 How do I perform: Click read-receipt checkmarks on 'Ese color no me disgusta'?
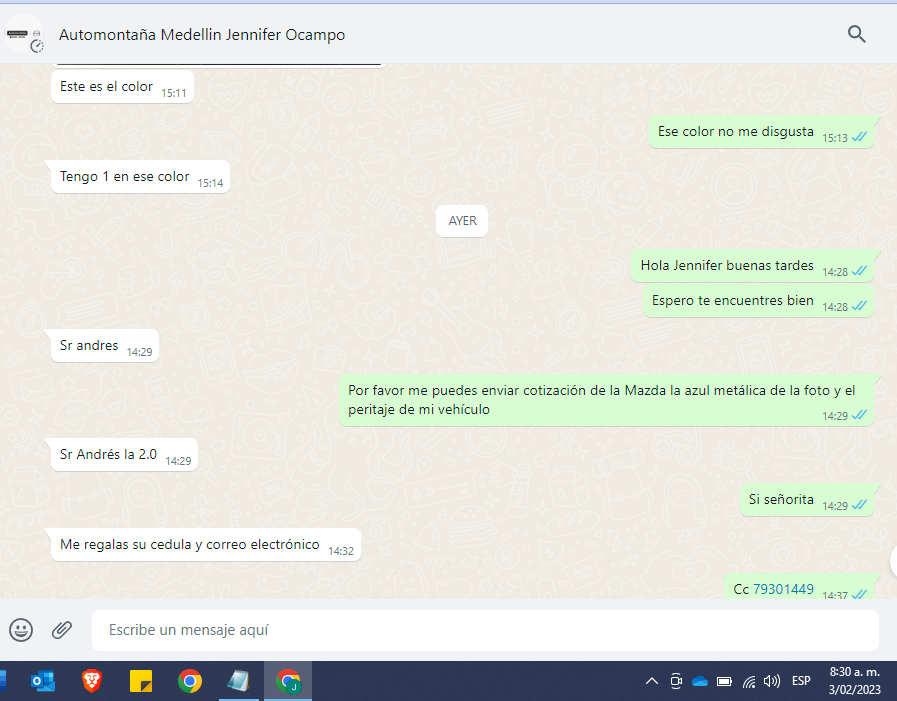pyautogui.click(x=859, y=137)
